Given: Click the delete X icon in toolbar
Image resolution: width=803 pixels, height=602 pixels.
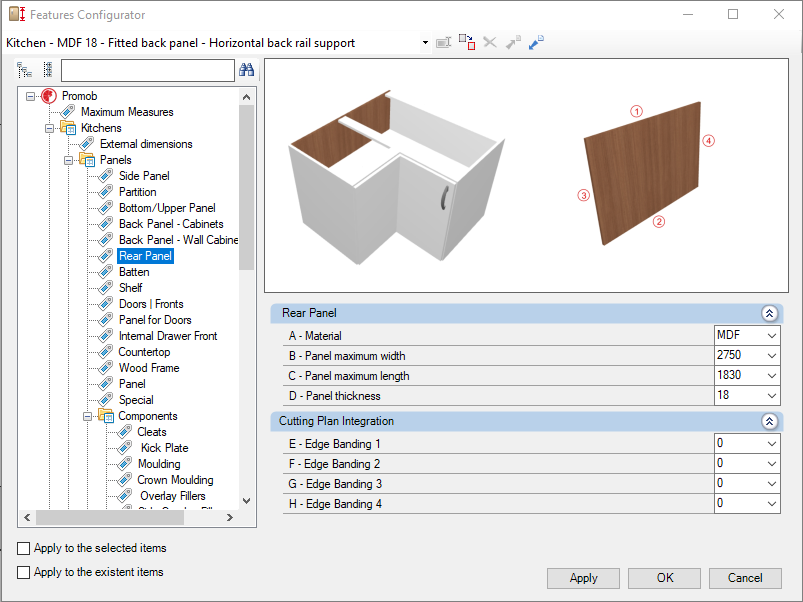Looking at the screenshot, I should [x=490, y=42].
